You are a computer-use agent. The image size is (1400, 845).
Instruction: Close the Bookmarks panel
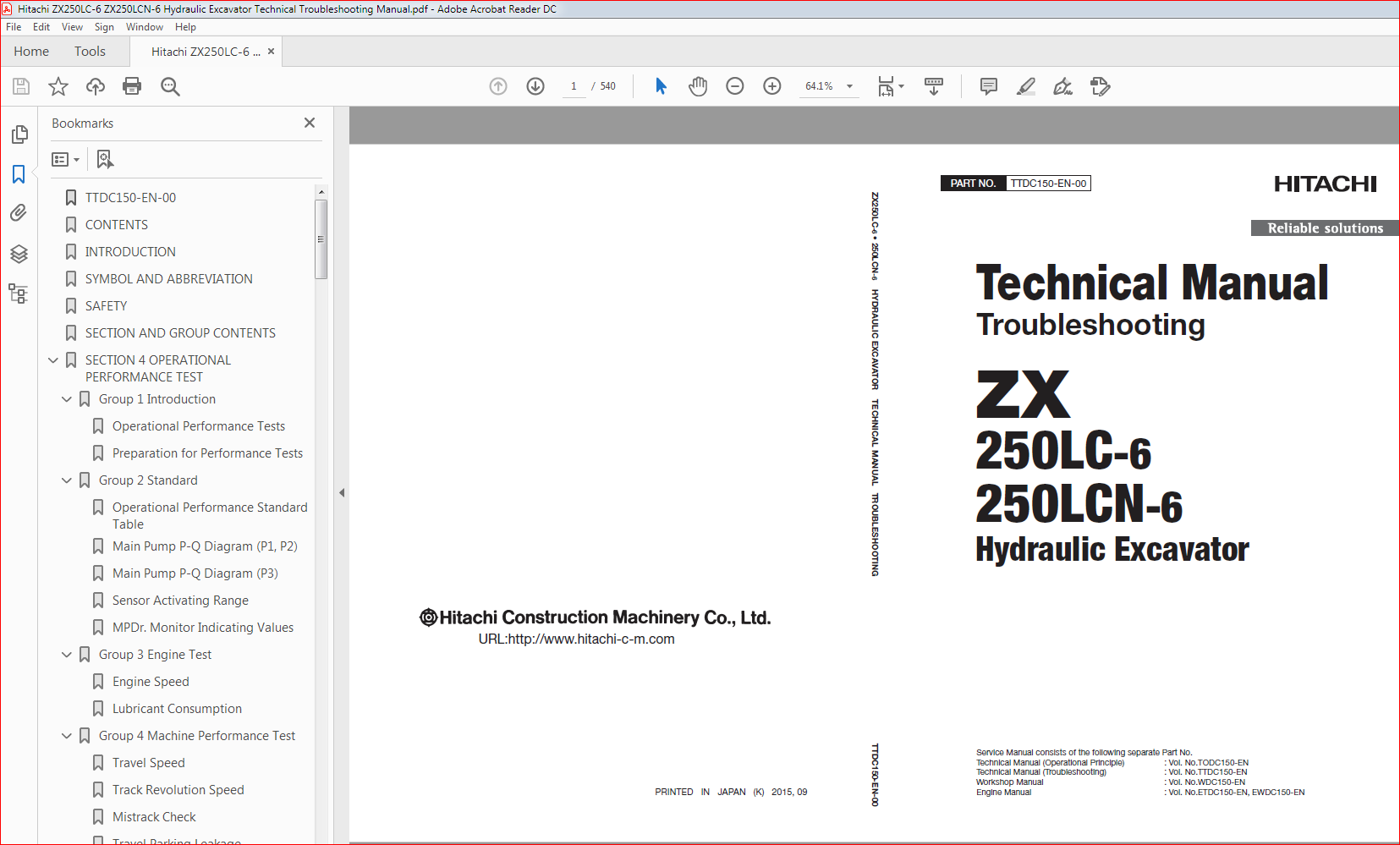(310, 123)
